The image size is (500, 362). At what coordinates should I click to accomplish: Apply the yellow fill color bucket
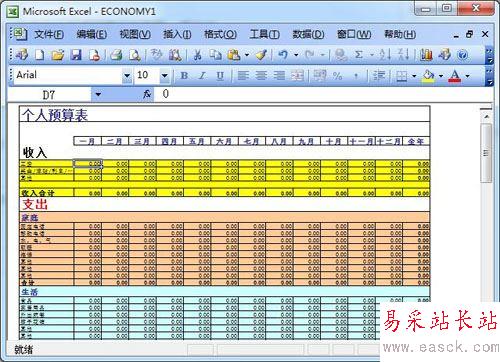click(x=428, y=76)
